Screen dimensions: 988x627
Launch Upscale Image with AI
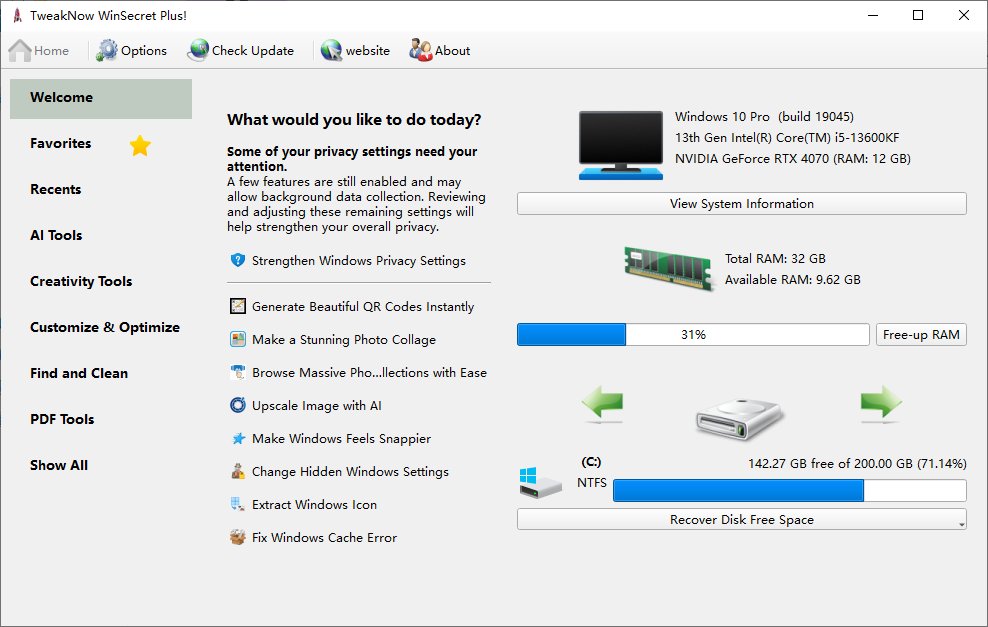coord(317,406)
